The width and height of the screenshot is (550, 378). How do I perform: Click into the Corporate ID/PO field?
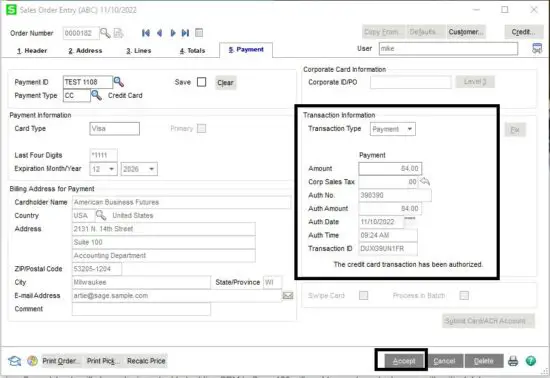coord(411,82)
